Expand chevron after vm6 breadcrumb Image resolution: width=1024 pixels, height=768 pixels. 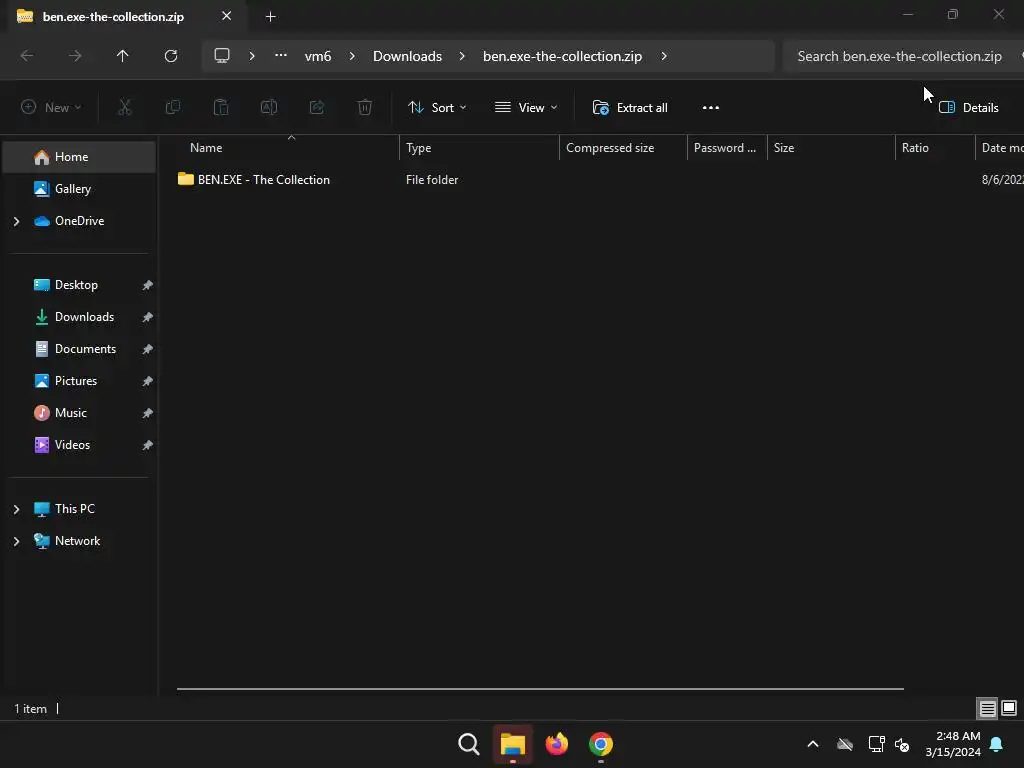tap(353, 56)
